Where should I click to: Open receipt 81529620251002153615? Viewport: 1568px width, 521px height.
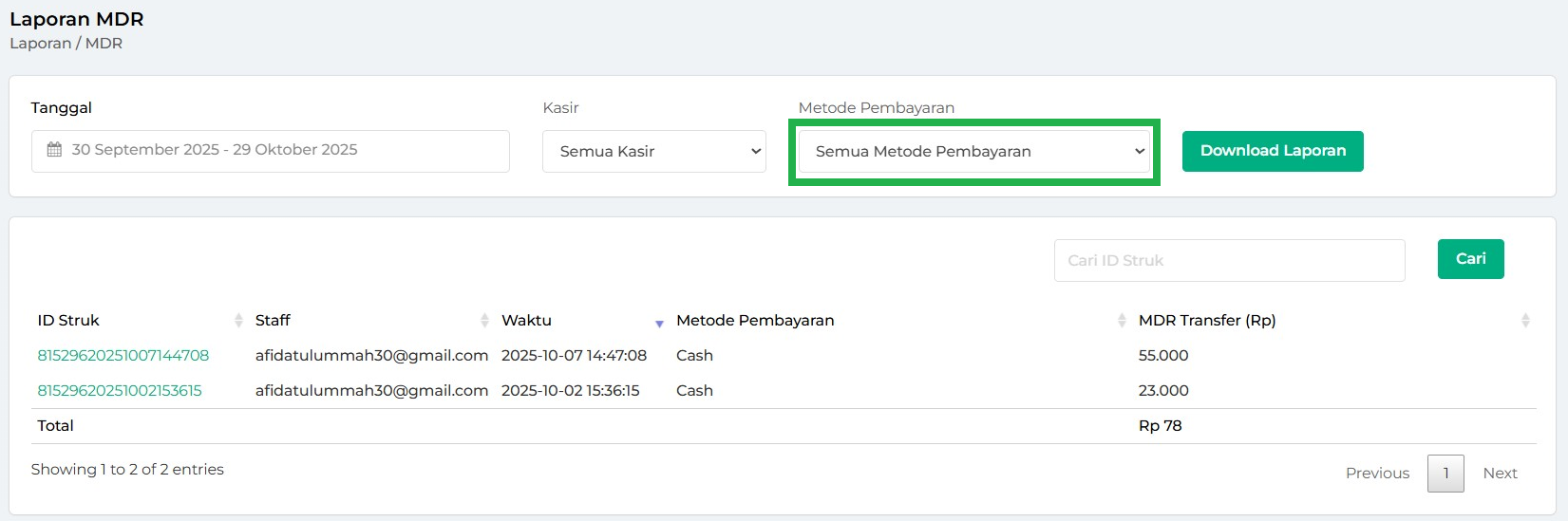pos(120,391)
